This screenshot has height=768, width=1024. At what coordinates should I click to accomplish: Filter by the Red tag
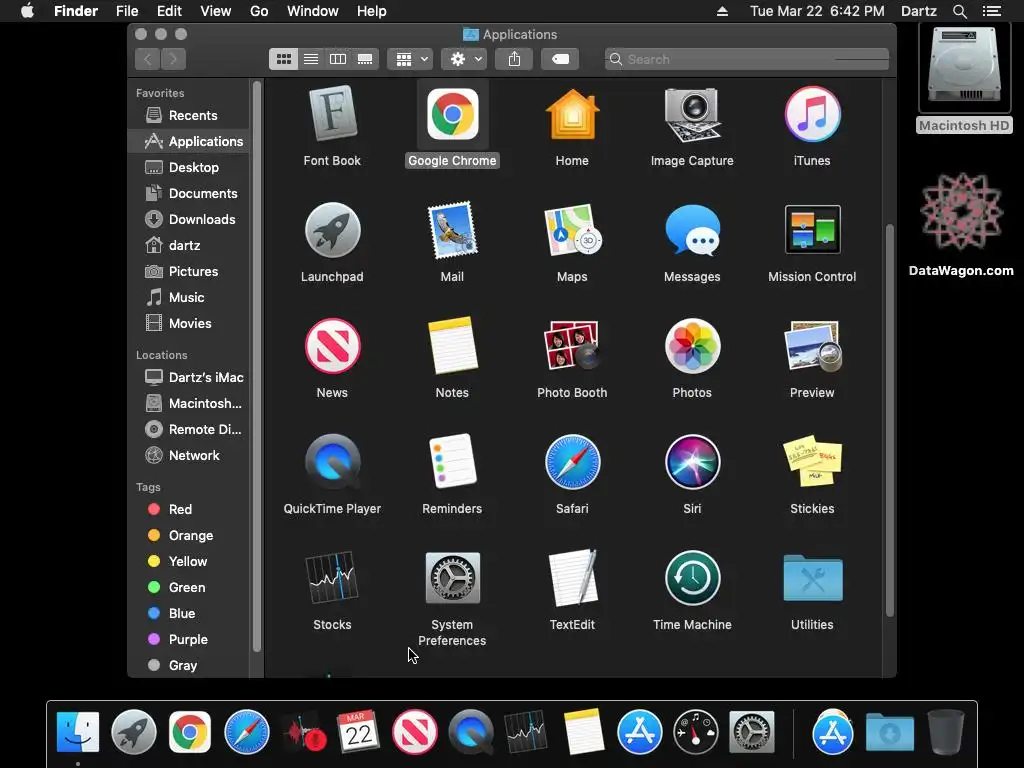tap(189, 510)
